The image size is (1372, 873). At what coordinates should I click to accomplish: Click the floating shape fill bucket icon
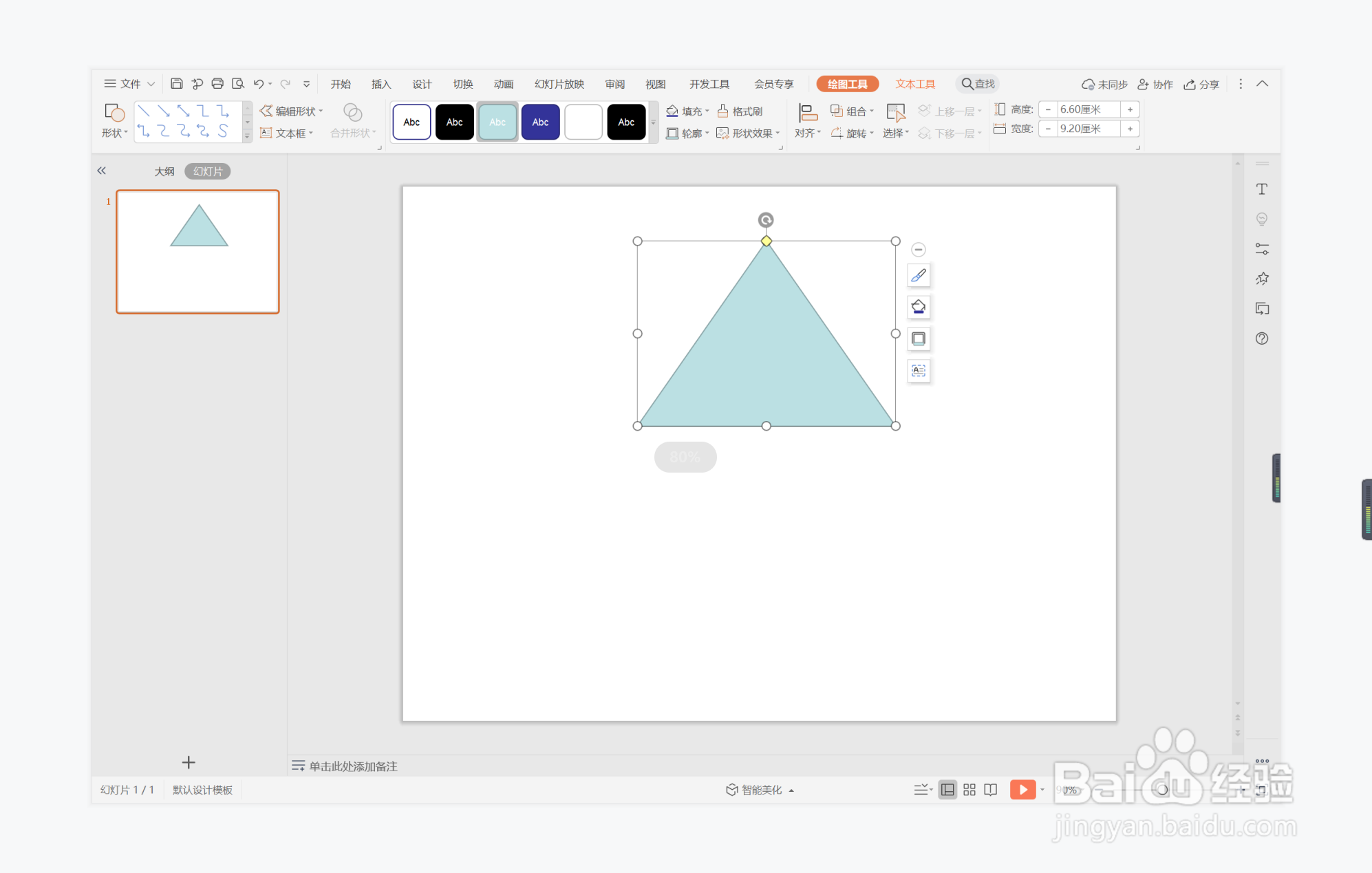[919, 307]
